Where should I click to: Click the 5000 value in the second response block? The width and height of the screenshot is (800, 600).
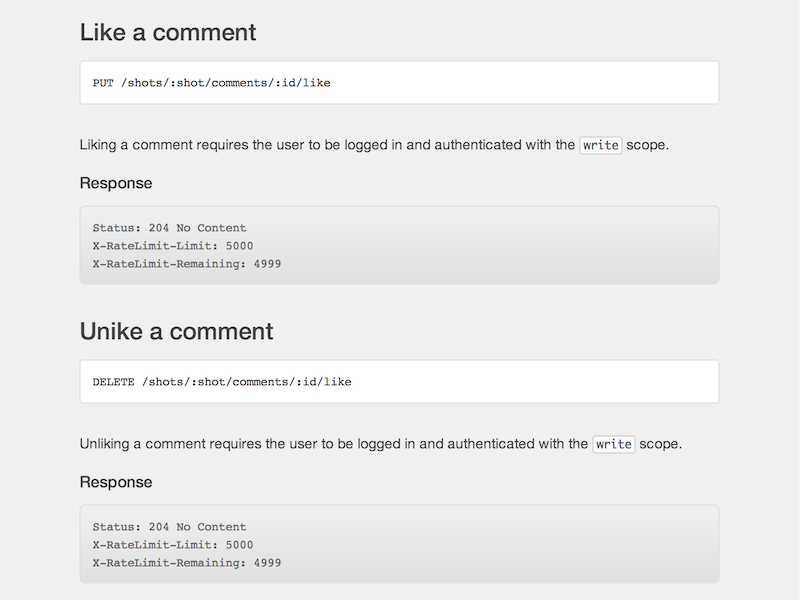tap(239, 545)
